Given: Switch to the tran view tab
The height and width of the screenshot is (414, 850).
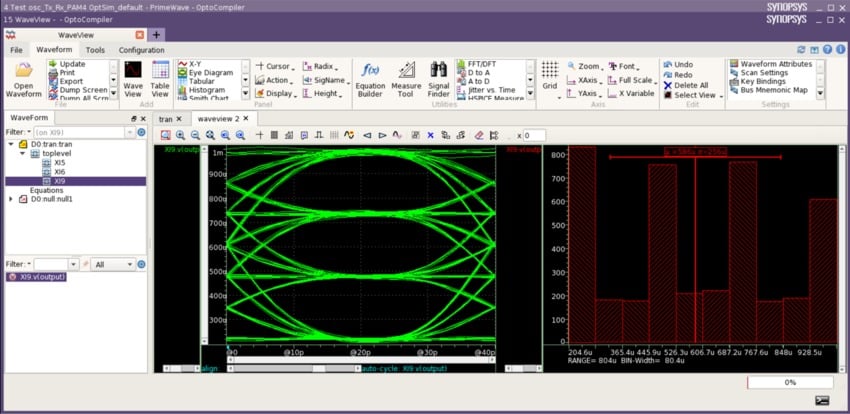Looking at the screenshot, I should point(165,119).
